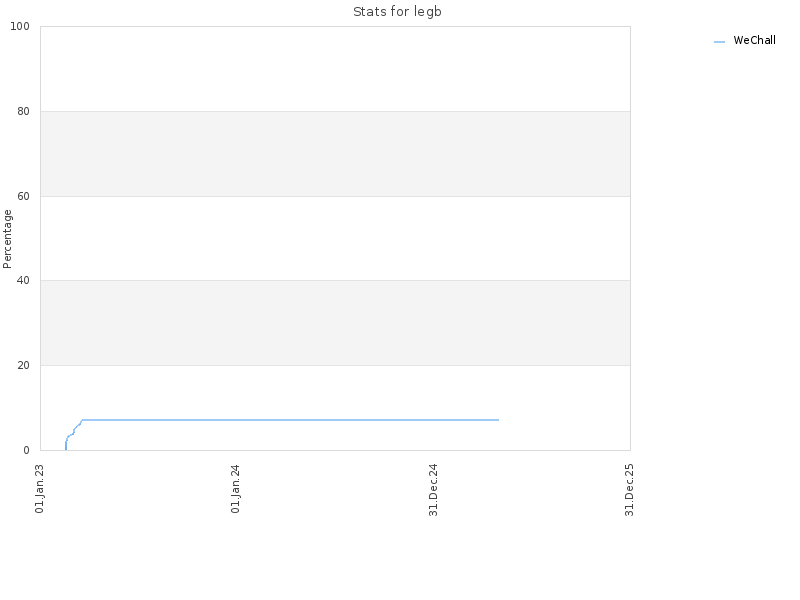Click the plateau corner of the WeChall line
This screenshot has width=800, height=600.
(82, 420)
